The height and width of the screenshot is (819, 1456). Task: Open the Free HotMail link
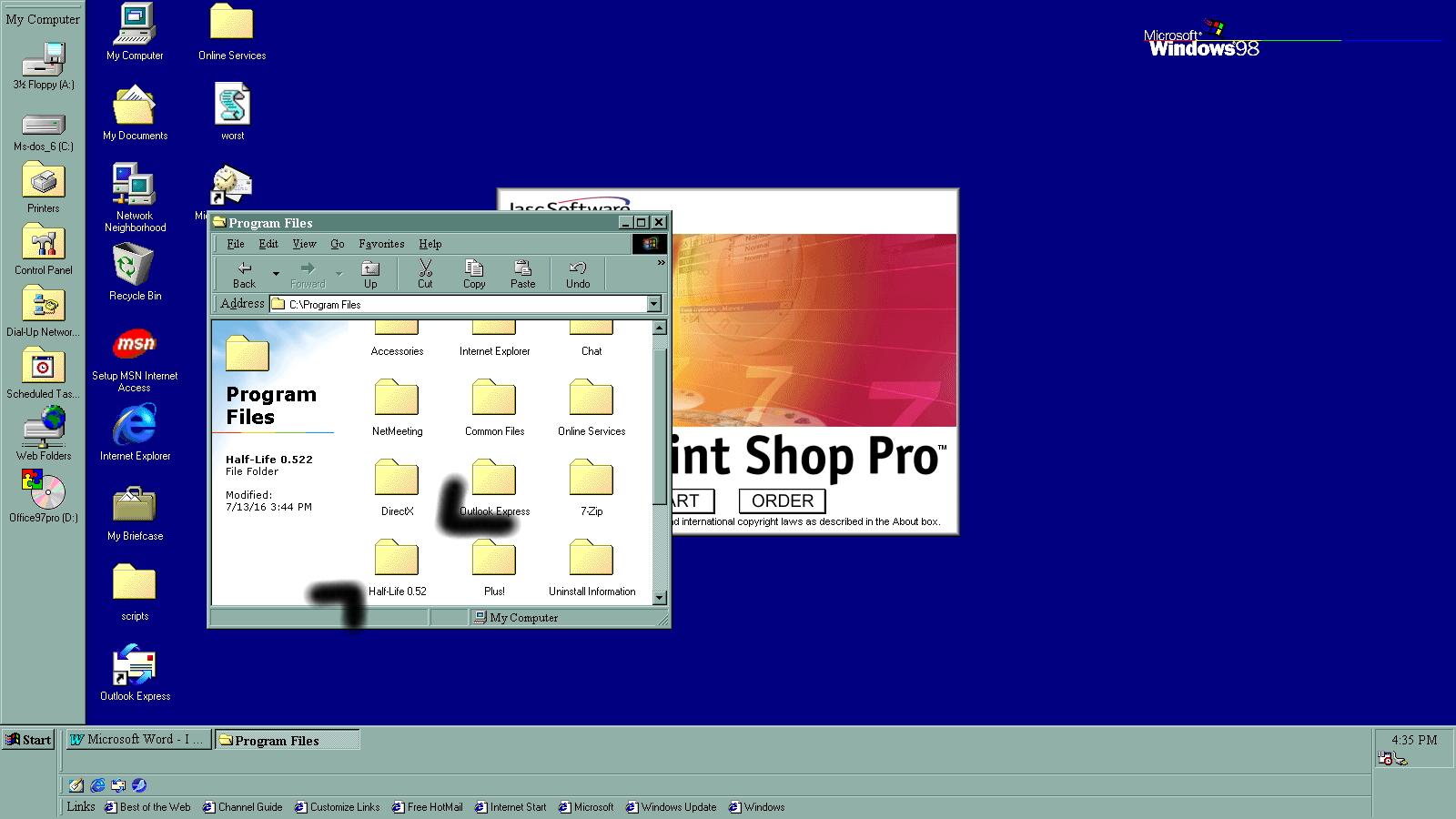point(428,807)
